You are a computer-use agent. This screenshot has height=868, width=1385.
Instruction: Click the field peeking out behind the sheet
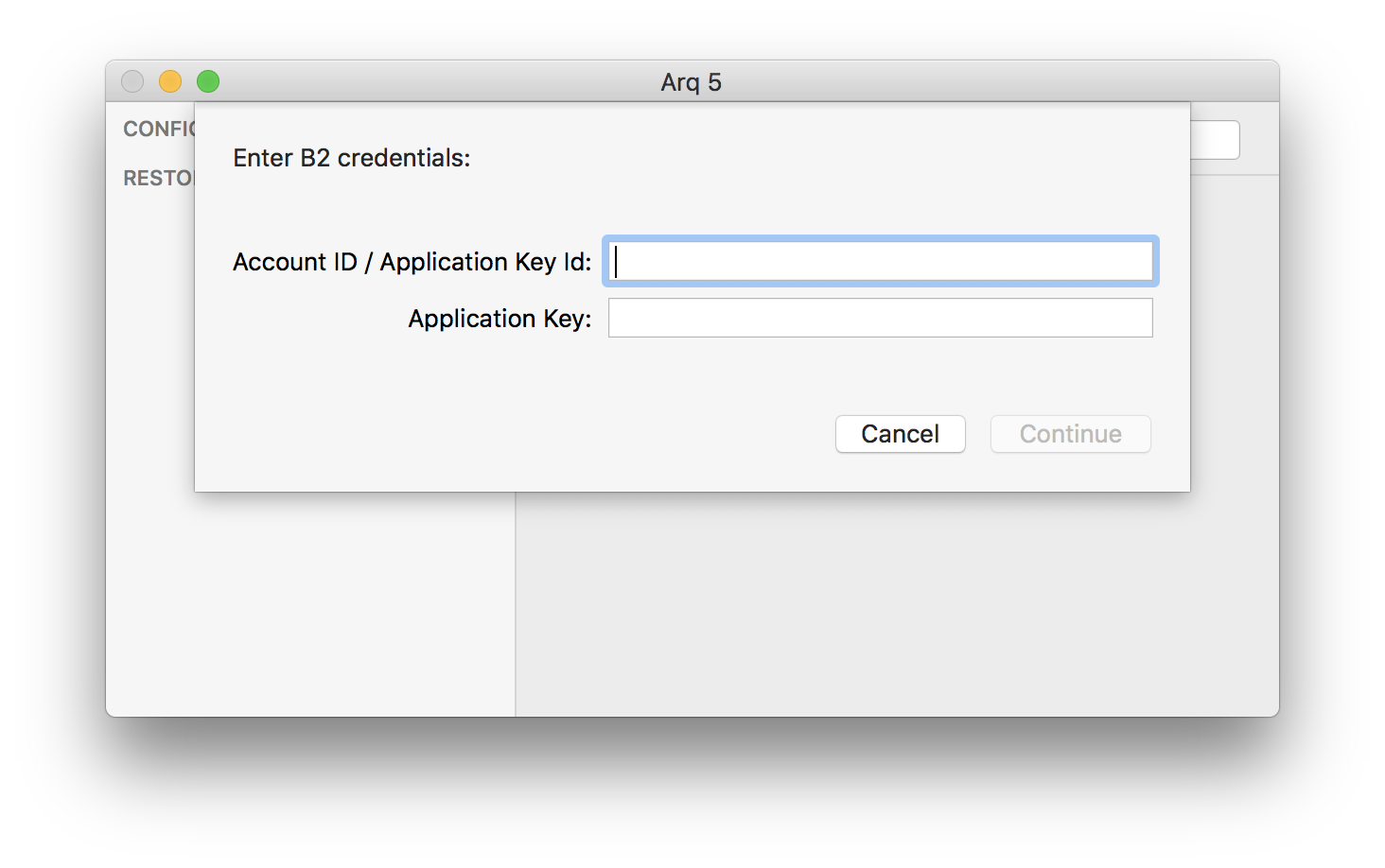1215,140
